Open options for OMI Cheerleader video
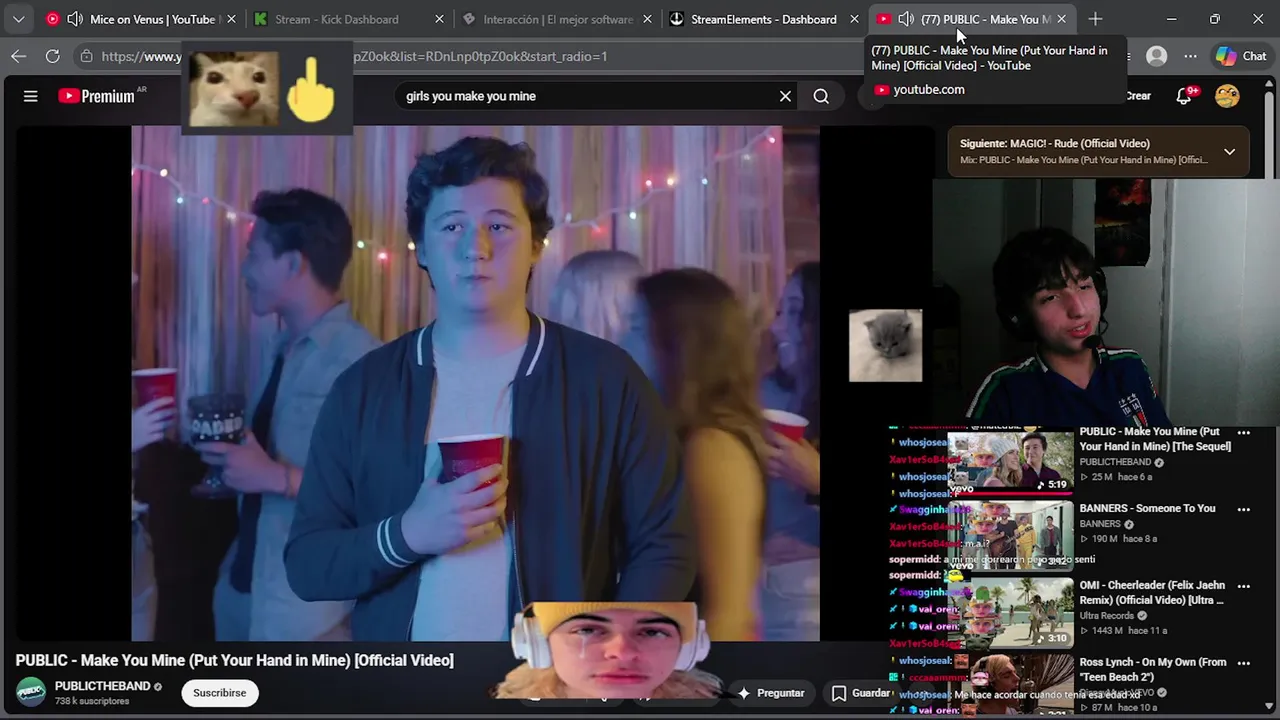Image resolution: width=1280 pixels, height=720 pixels. [x=1244, y=586]
